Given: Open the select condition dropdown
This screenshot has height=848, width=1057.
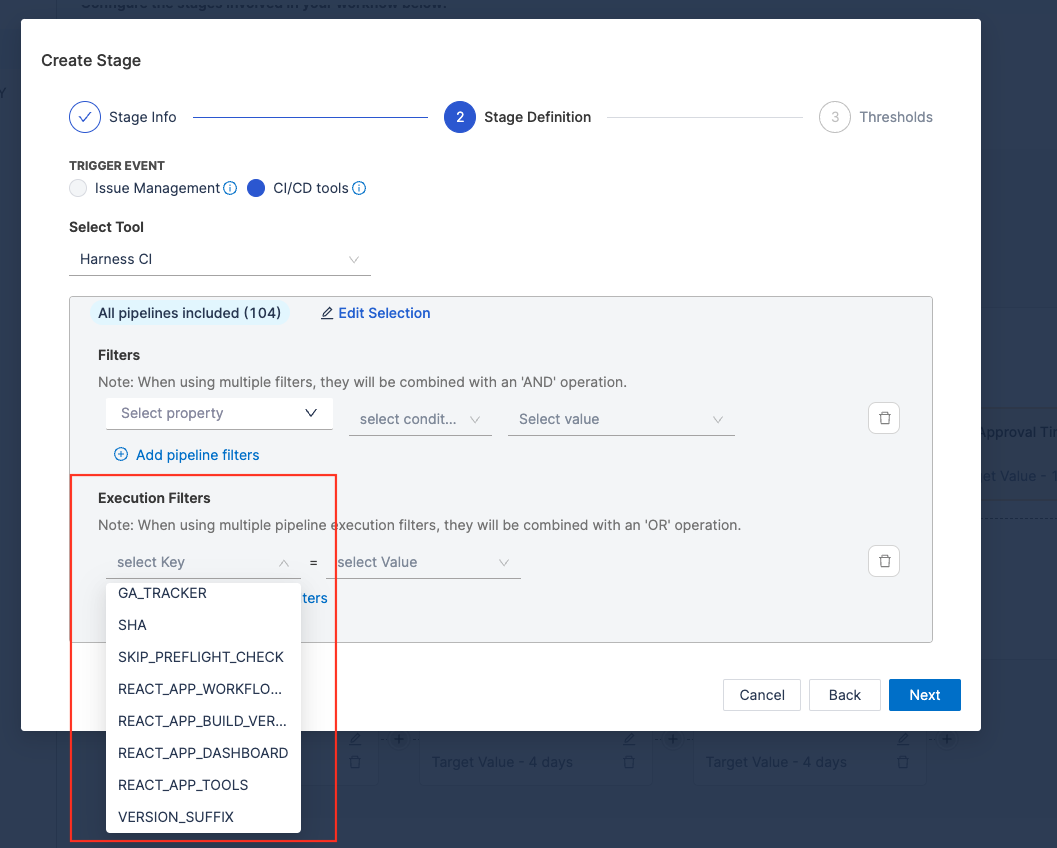Looking at the screenshot, I should click(419, 419).
